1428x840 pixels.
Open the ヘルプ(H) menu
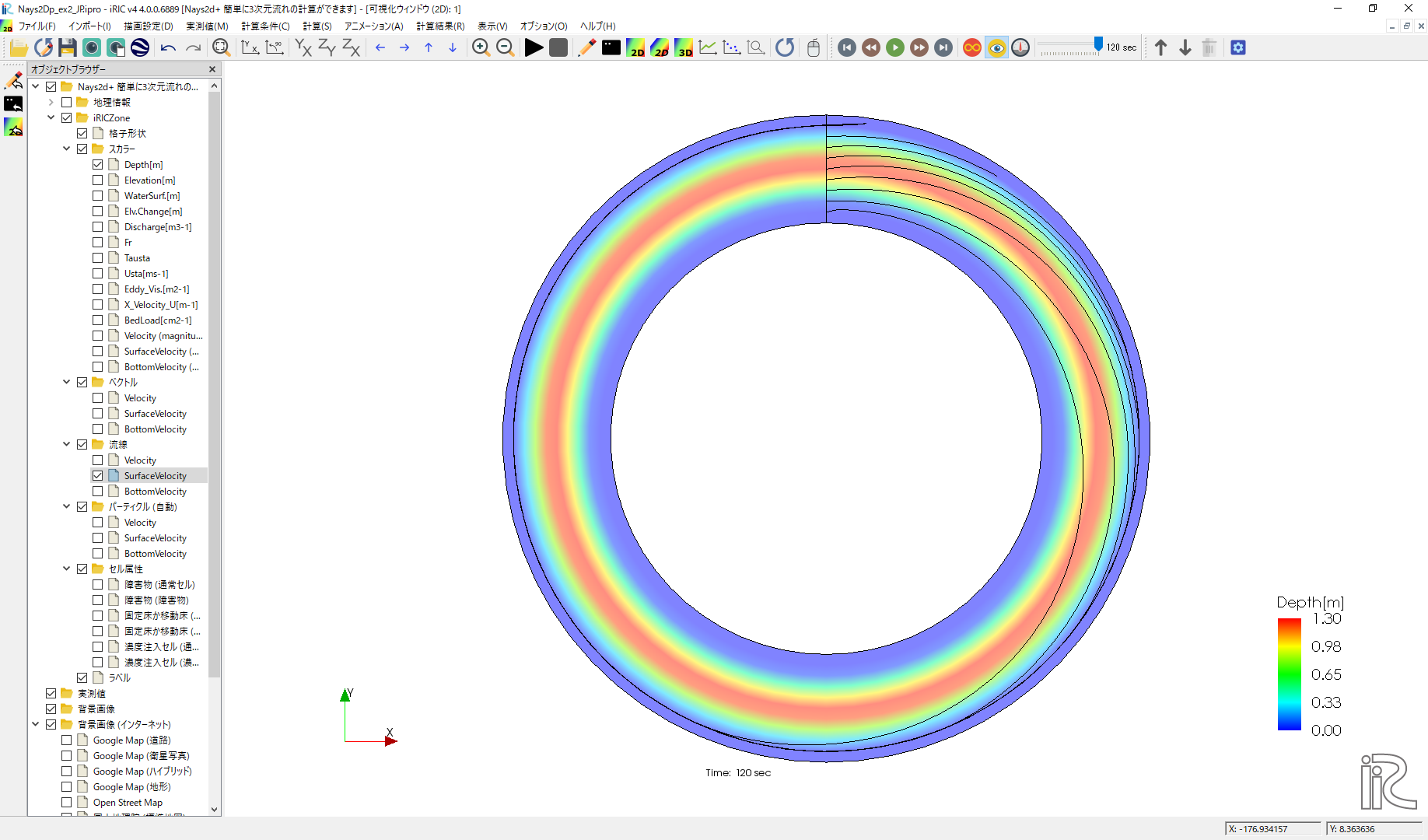tap(597, 26)
